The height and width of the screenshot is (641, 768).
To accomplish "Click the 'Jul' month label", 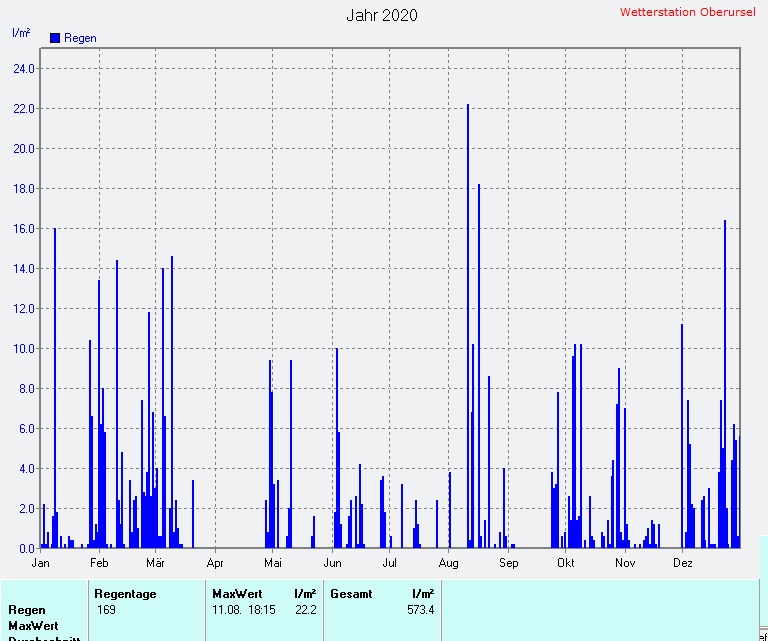I will tap(389, 563).
